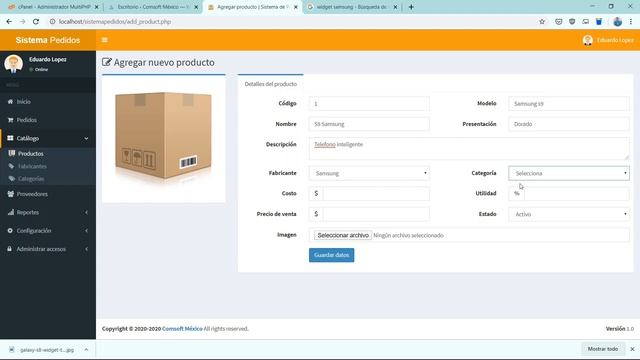Open downloaded galaxy-s8-widget jpg file

tap(47, 350)
